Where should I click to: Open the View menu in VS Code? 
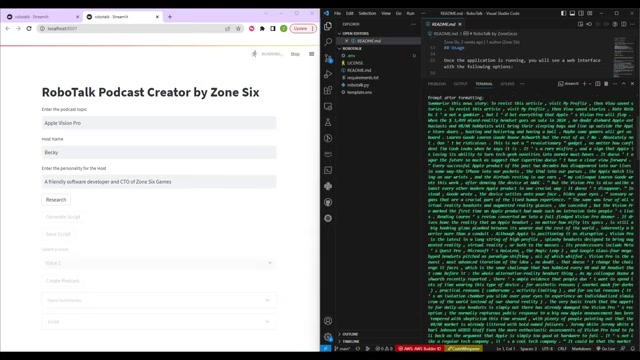tap(386, 13)
